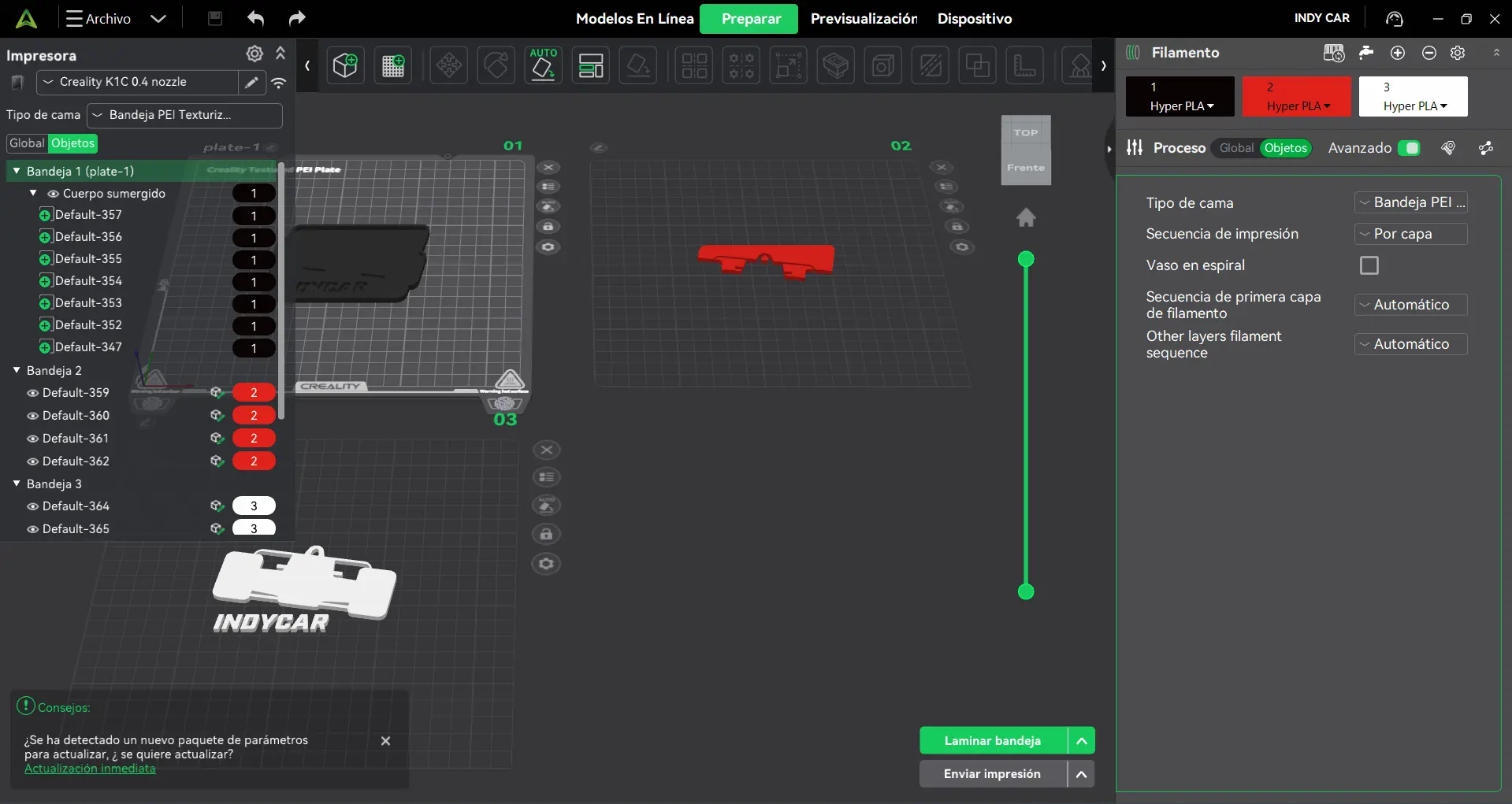
Task: Hide the Default-360 object
Action: coord(33,416)
